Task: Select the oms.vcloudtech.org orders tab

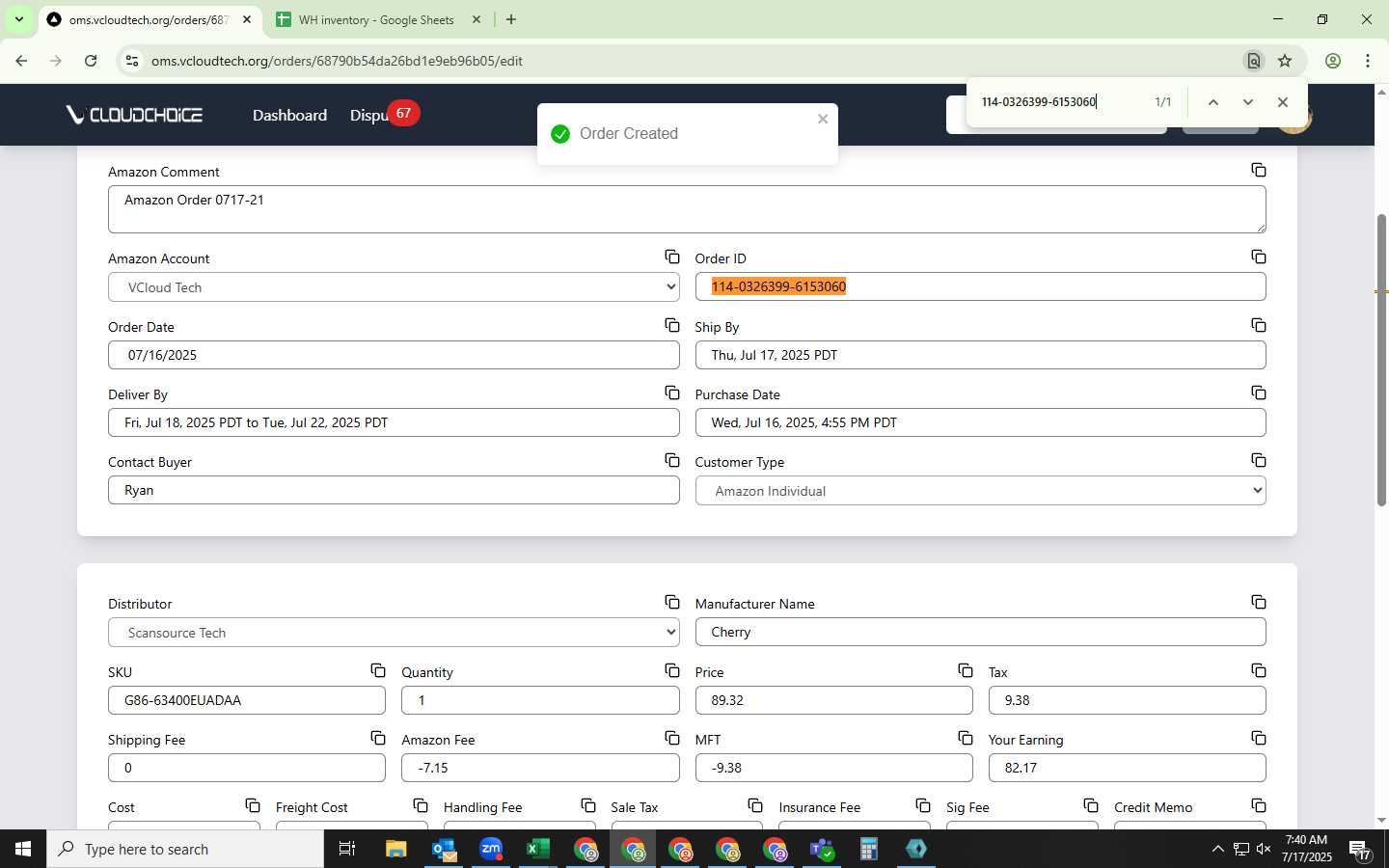Action: 150,19
